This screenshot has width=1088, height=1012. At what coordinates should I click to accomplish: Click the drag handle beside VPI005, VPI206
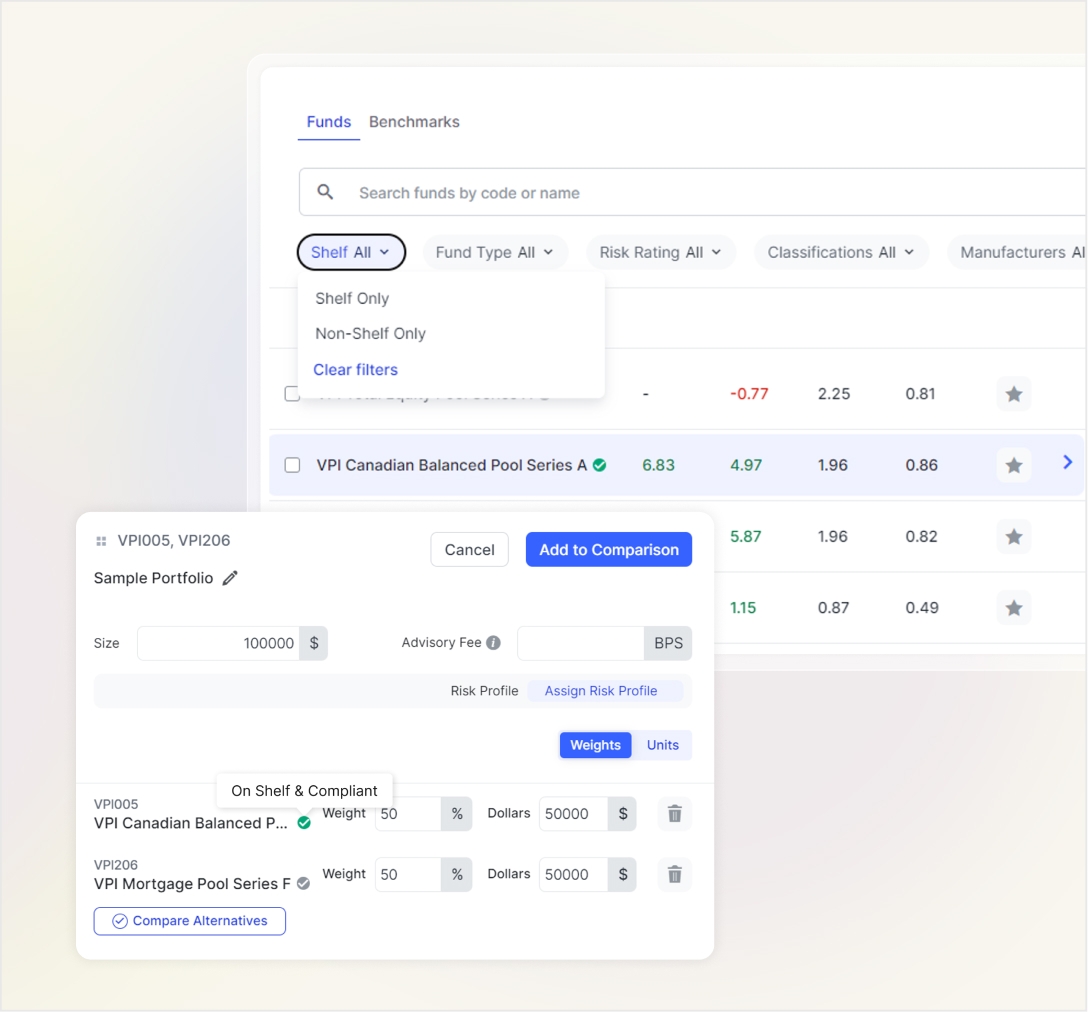(100, 540)
